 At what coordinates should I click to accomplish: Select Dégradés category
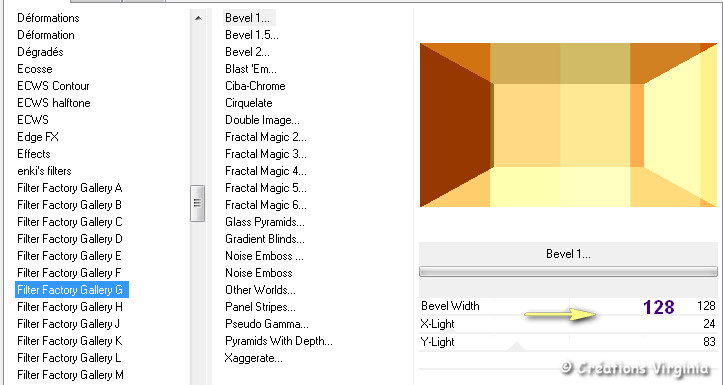40,52
